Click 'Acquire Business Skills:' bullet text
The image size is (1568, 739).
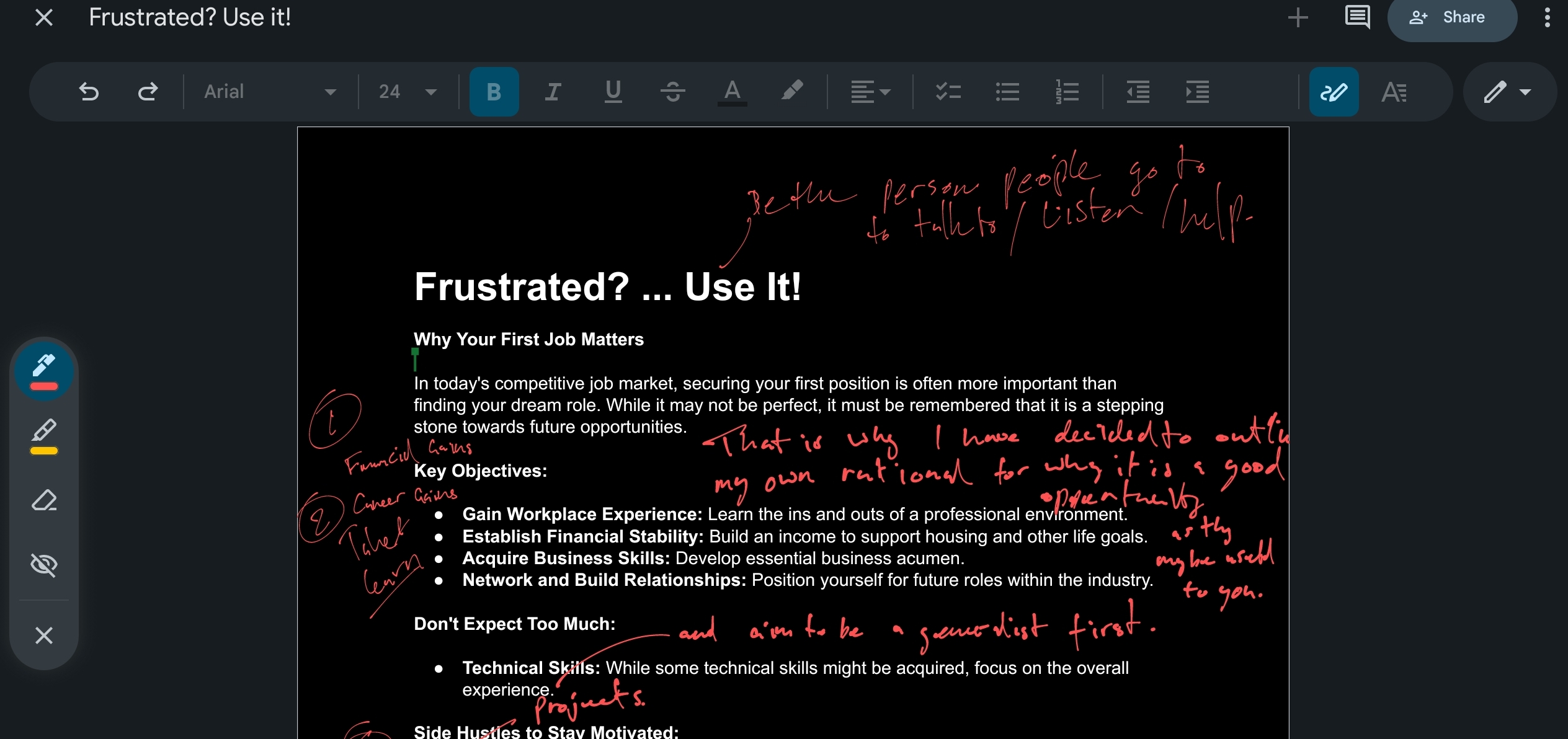566,558
